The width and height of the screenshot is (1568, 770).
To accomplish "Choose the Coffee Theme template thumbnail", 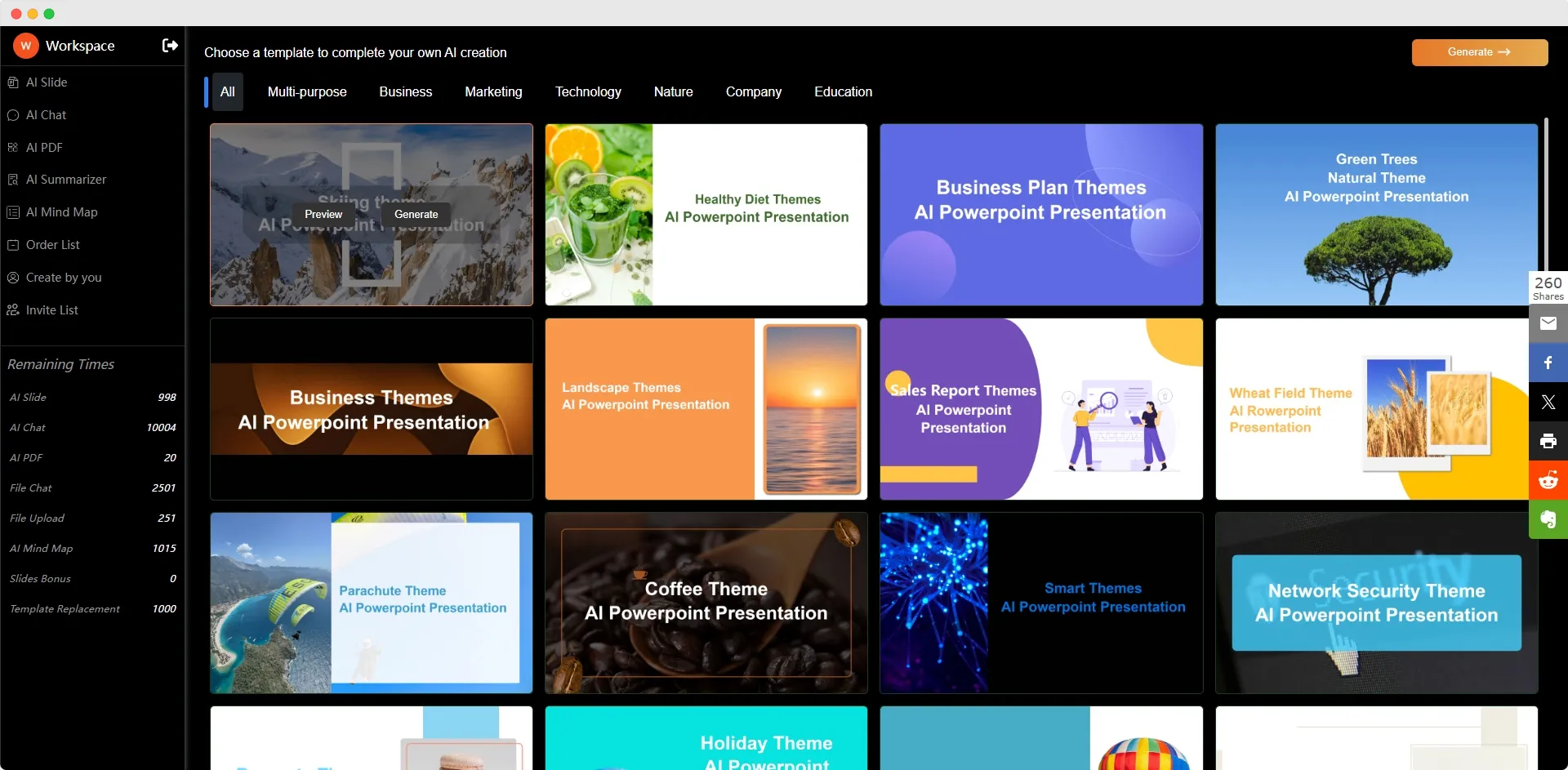I will pos(706,603).
